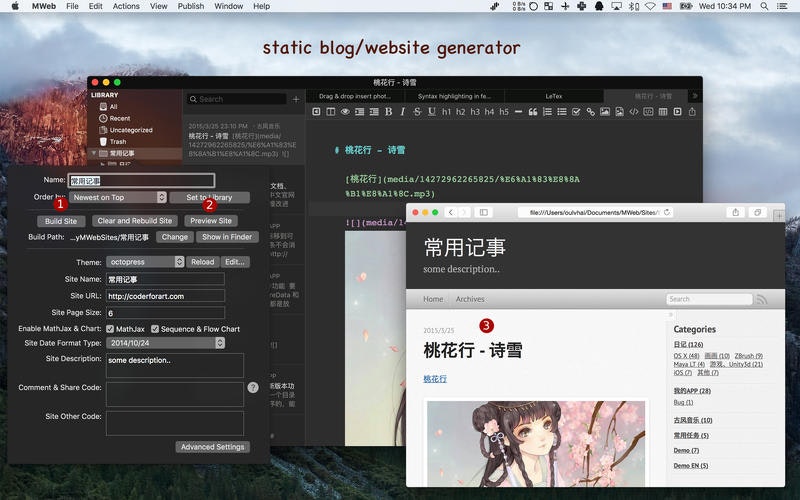Open 日记 (126) category link

click(688, 344)
